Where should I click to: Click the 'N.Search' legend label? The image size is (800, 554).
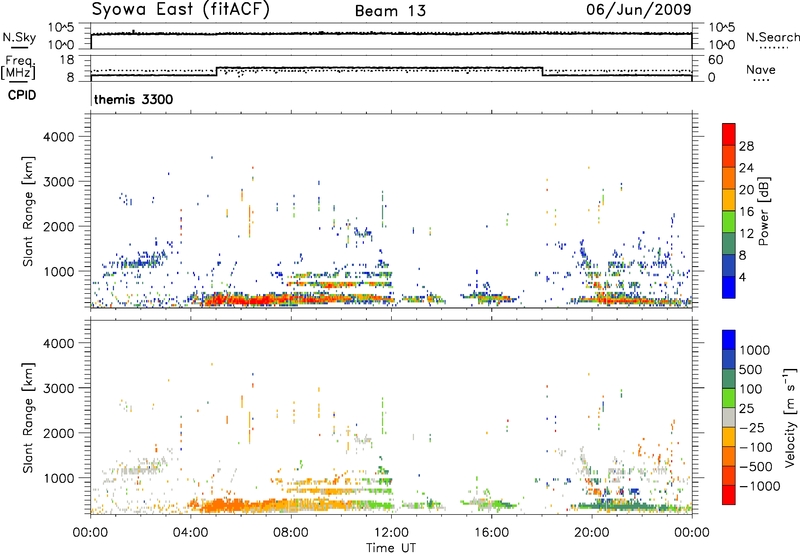pyautogui.click(x=773, y=37)
